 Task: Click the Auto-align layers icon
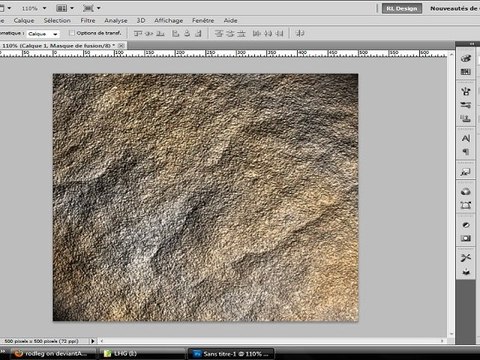pyautogui.click(x=300, y=33)
